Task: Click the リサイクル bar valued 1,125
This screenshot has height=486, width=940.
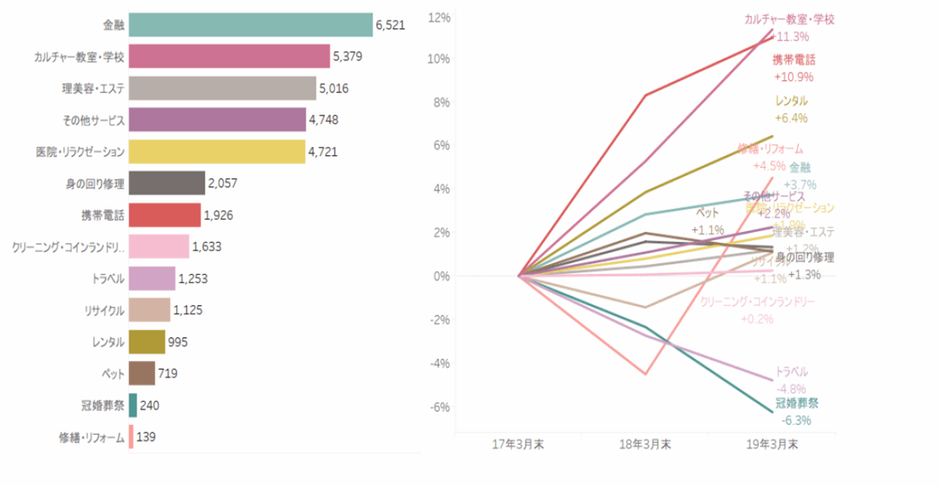Action: point(149,310)
